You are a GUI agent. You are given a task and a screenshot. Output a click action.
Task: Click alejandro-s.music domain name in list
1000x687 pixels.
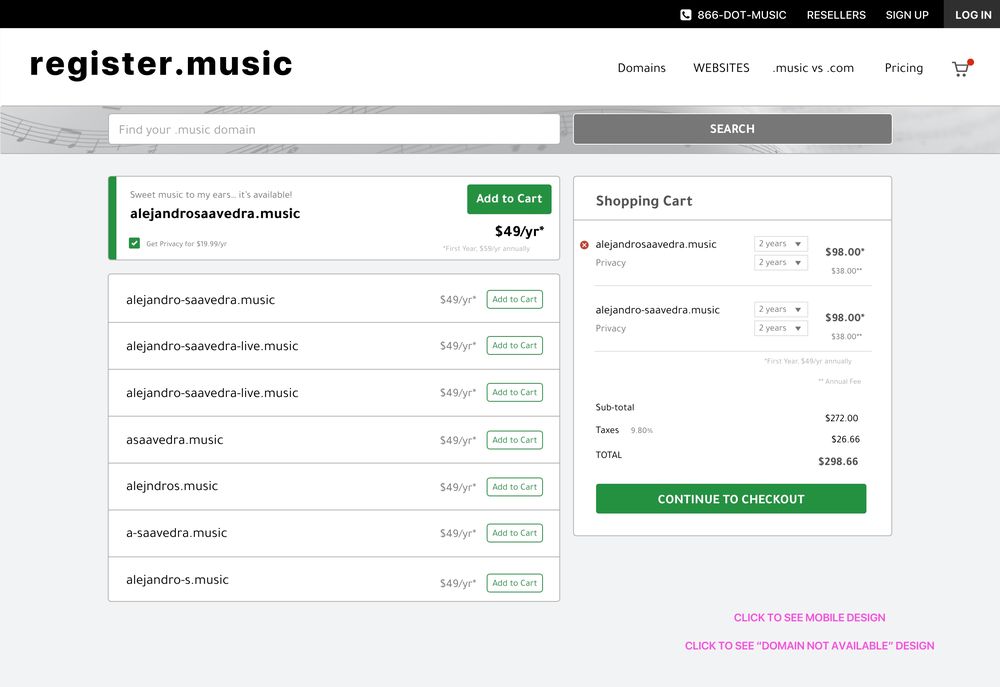pyautogui.click(x=177, y=579)
